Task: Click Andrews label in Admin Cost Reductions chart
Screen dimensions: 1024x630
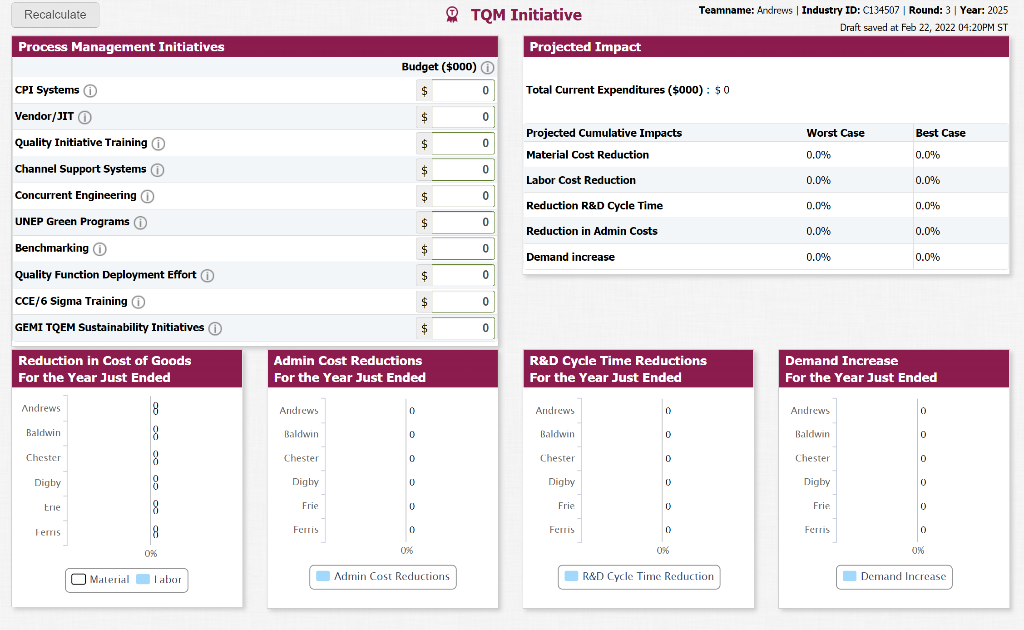Action: tap(299, 411)
